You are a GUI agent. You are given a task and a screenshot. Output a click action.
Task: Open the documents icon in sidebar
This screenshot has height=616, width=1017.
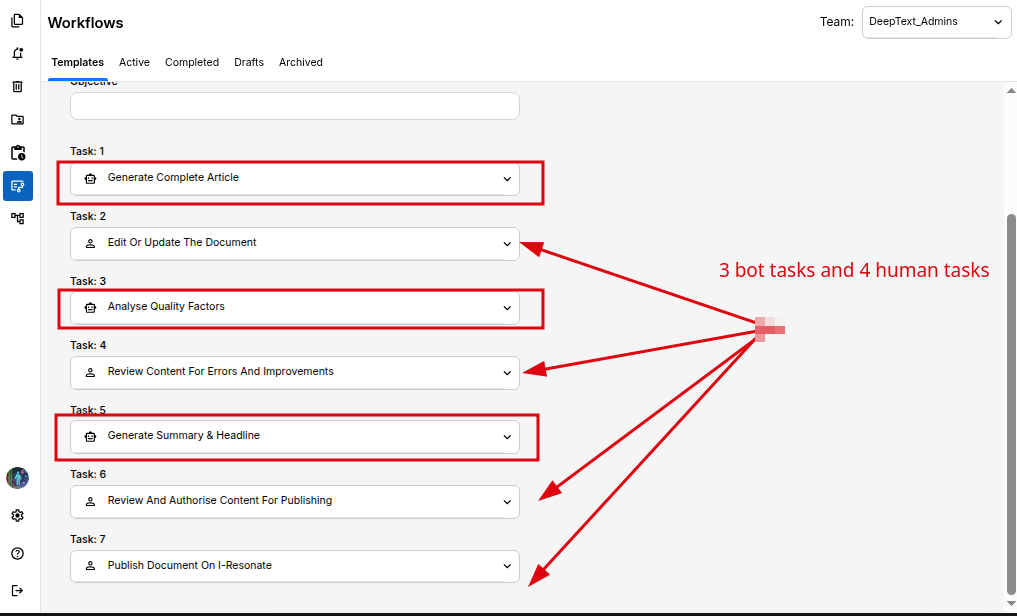pos(18,21)
